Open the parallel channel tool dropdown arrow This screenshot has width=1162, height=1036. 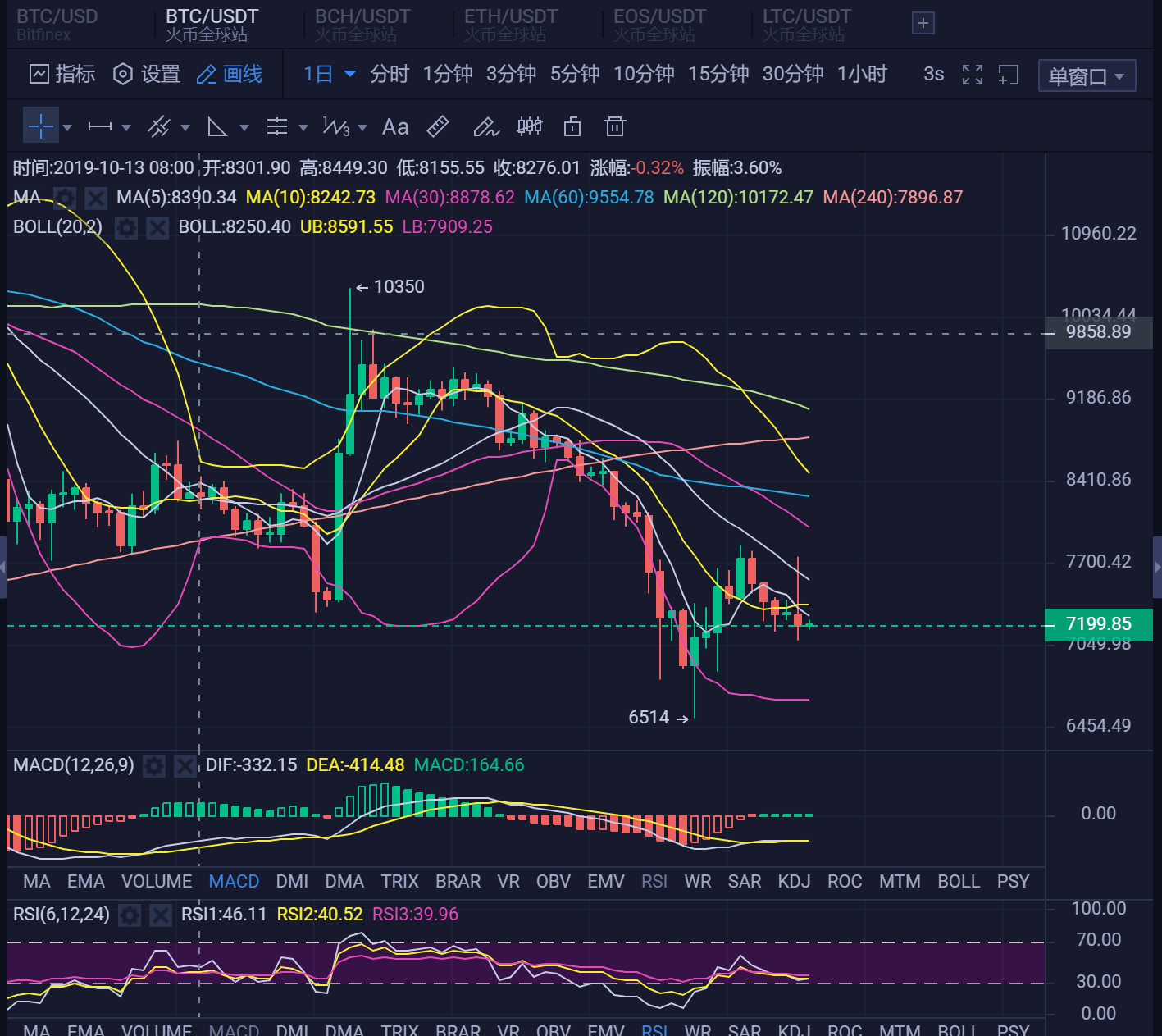(x=185, y=128)
